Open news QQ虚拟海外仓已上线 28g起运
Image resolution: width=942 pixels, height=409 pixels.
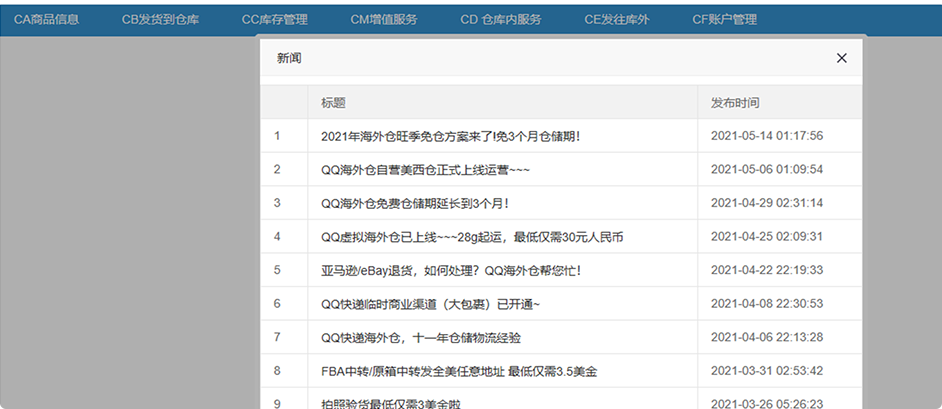(x=472, y=237)
